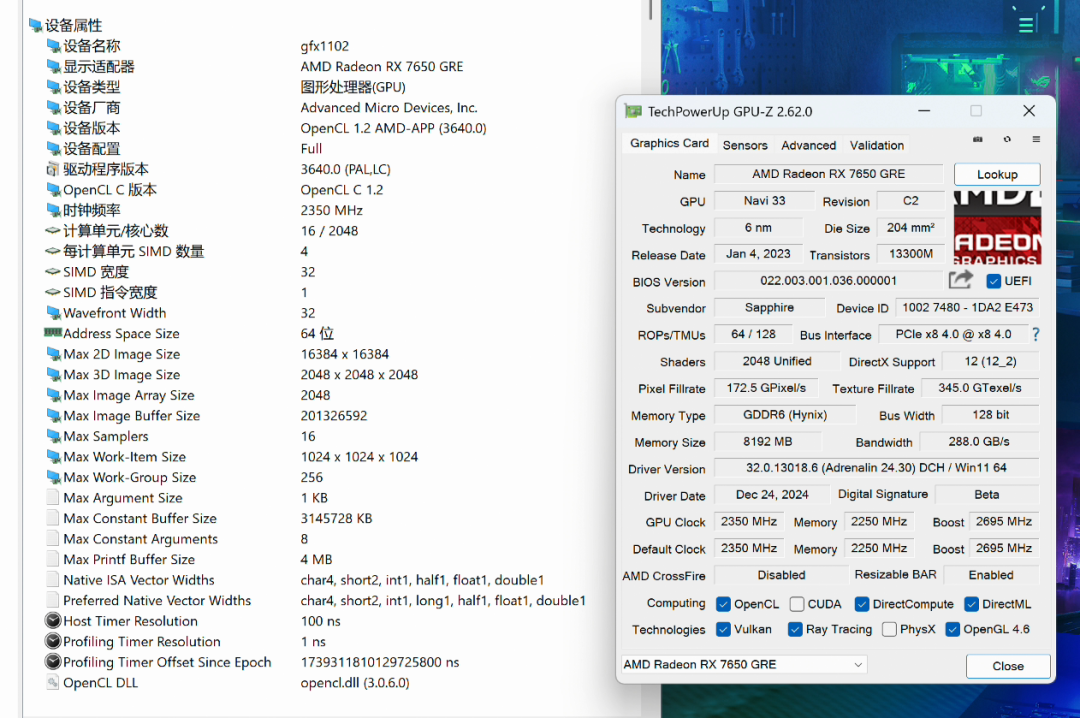The width and height of the screenshot is (1080, 718).
Task: Click the clock icon beside Profiling Timer Resolution
Action: coord(53,642)
